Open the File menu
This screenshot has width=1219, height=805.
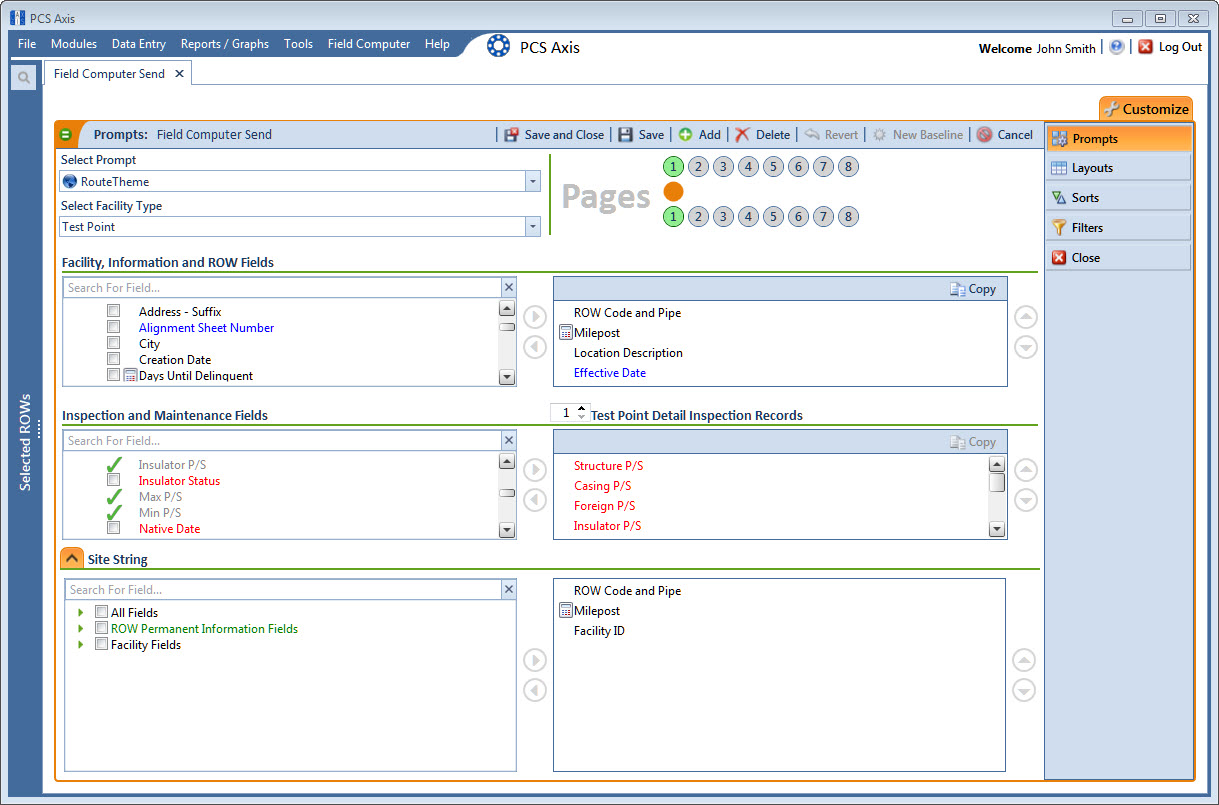coord(27,44)
